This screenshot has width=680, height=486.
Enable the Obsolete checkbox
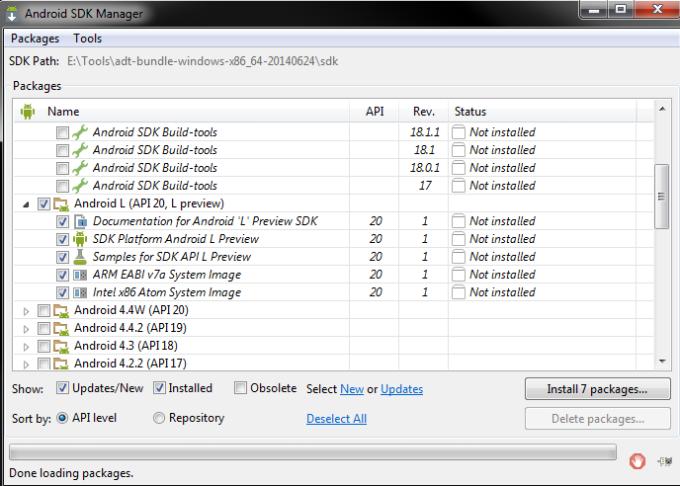240,388
